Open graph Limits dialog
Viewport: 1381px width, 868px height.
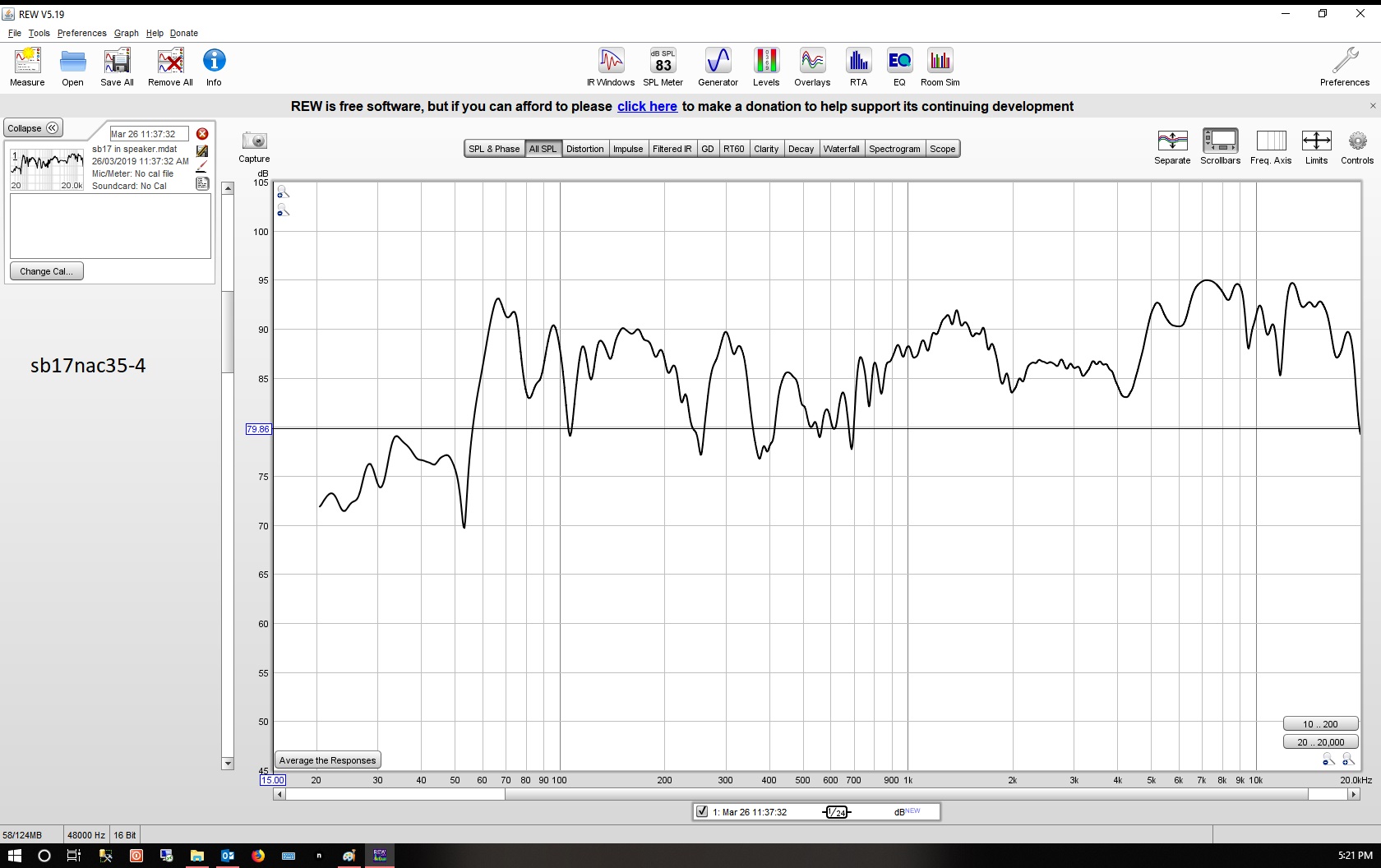click(1316, 141)
